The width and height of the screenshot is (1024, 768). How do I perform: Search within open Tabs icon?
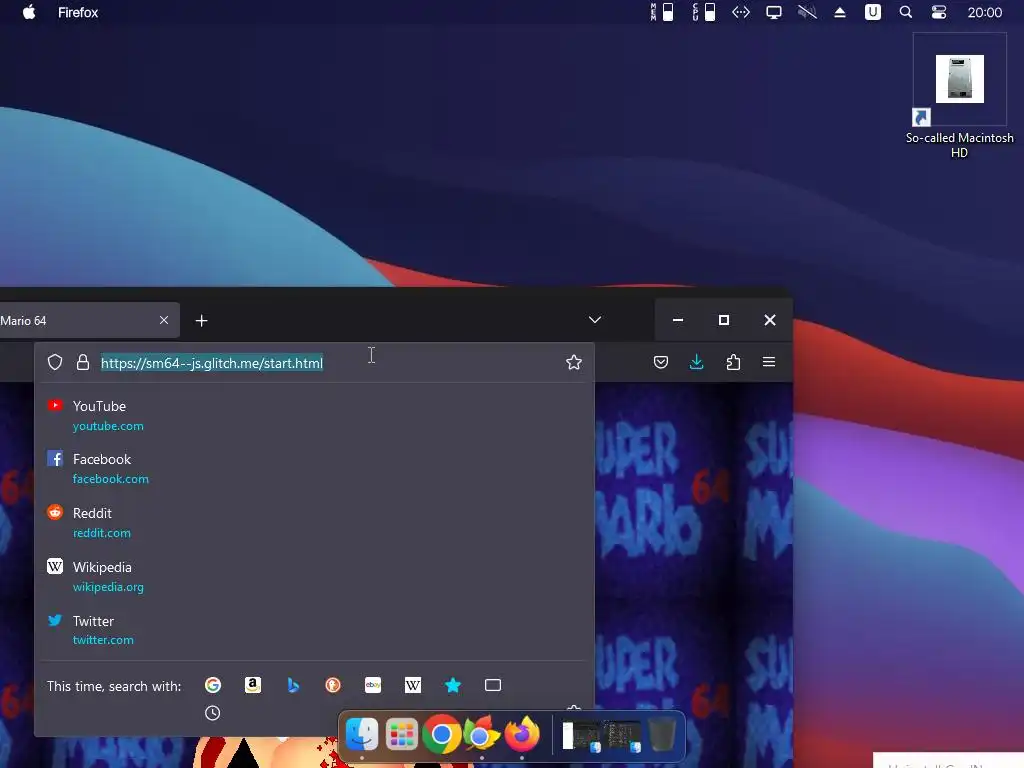click(x=493, y=685)
